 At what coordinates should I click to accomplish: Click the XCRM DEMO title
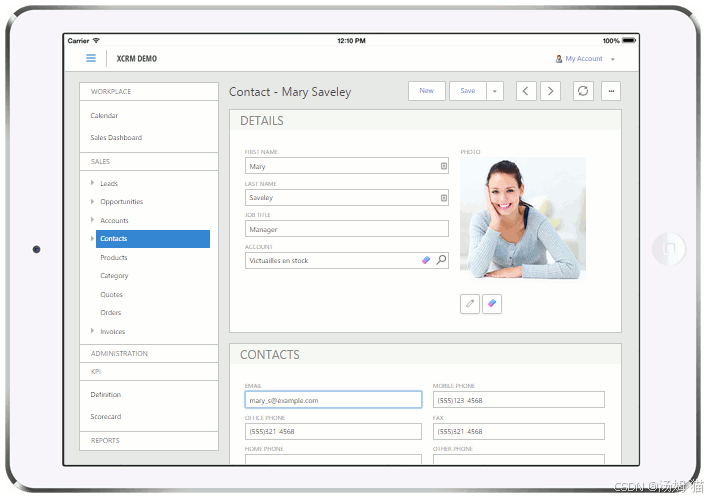click(x=137, y=58)
